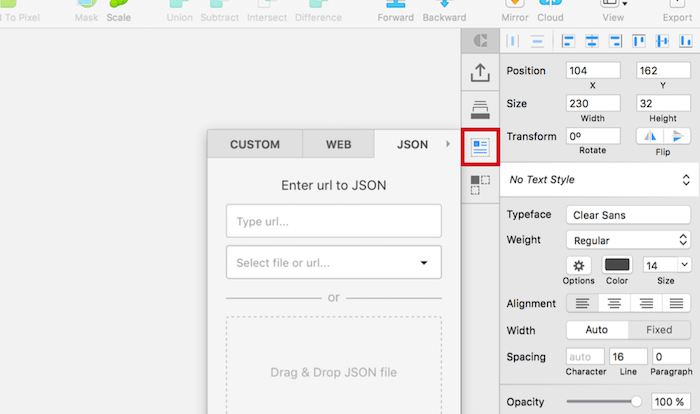Open the Craft Data panel icon

pos(480,147)
